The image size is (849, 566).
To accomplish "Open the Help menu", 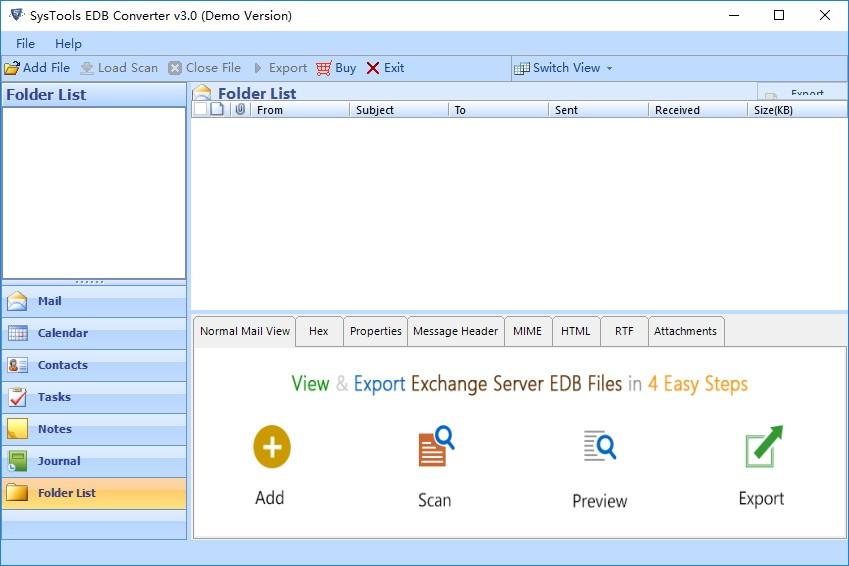I will (x=68, y=44).
